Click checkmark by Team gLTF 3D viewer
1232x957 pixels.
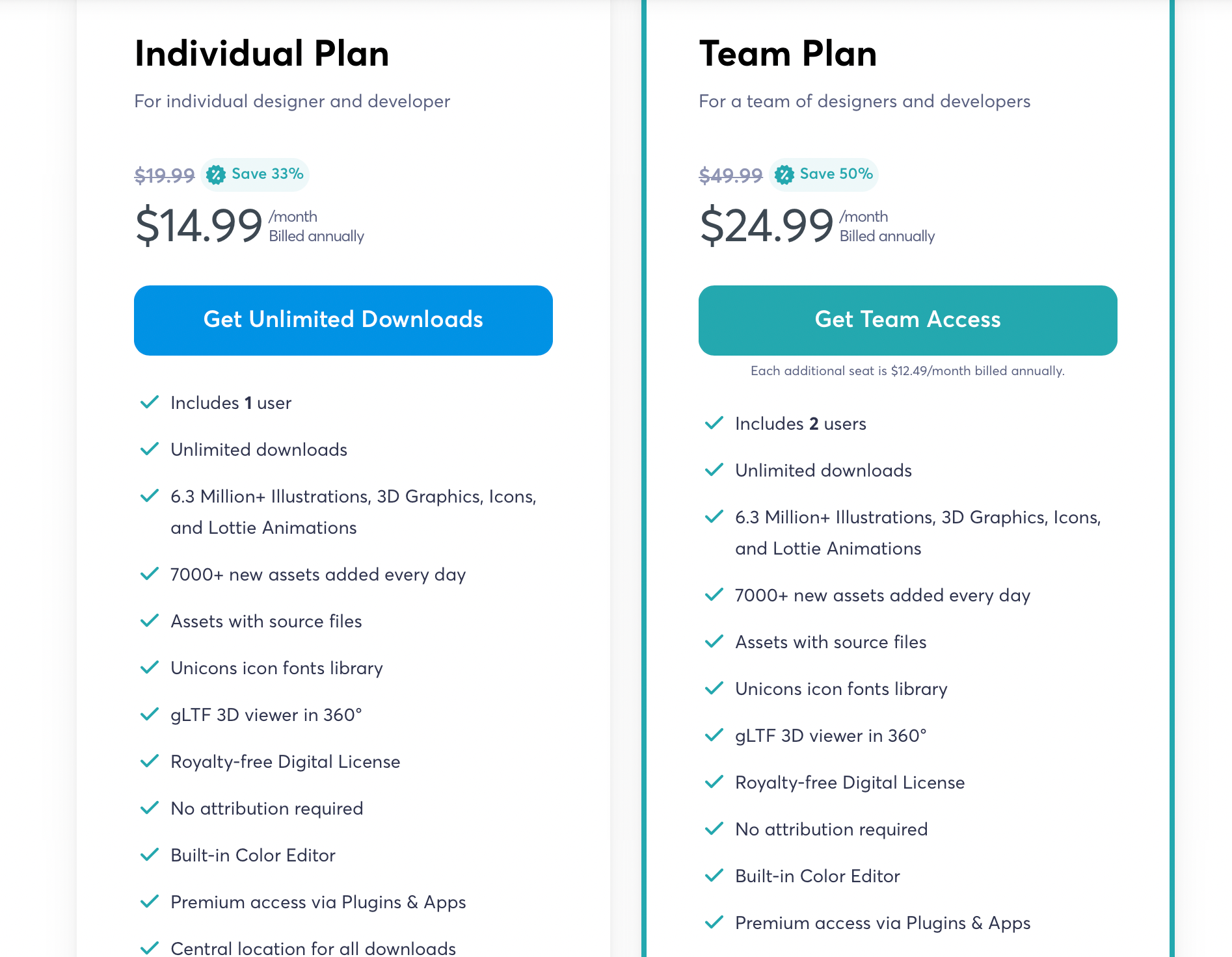714,735
